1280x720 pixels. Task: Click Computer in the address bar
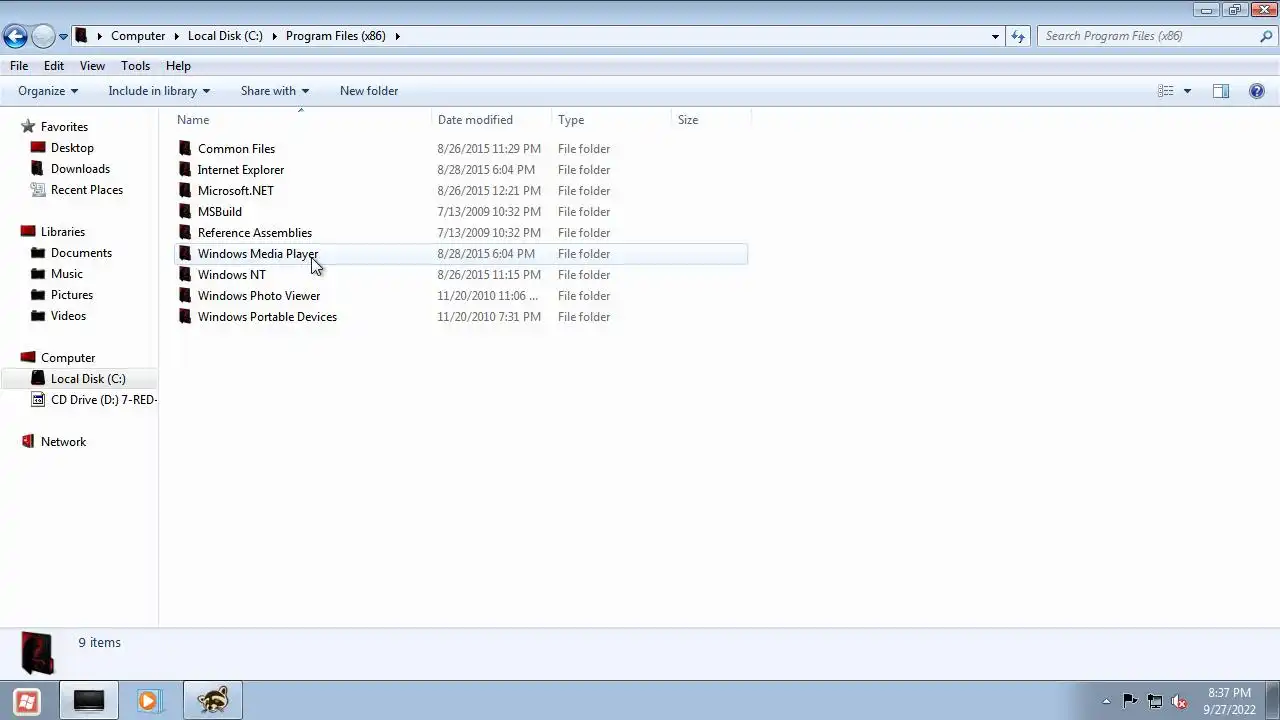coord(138,36)
